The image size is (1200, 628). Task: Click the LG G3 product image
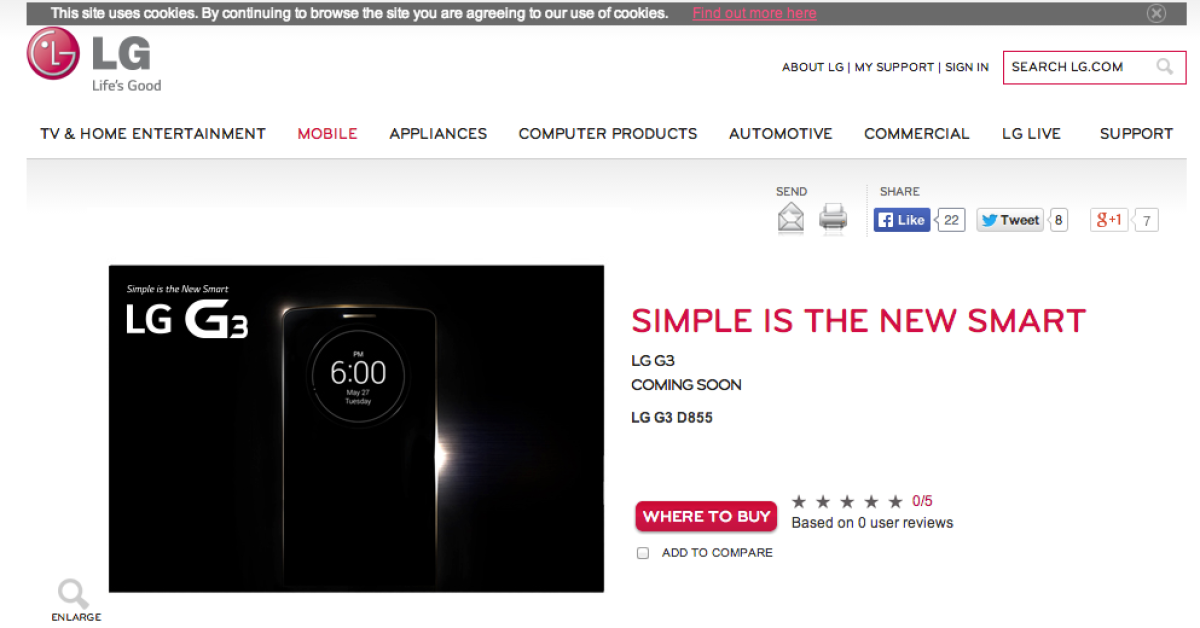pos(356,428)
